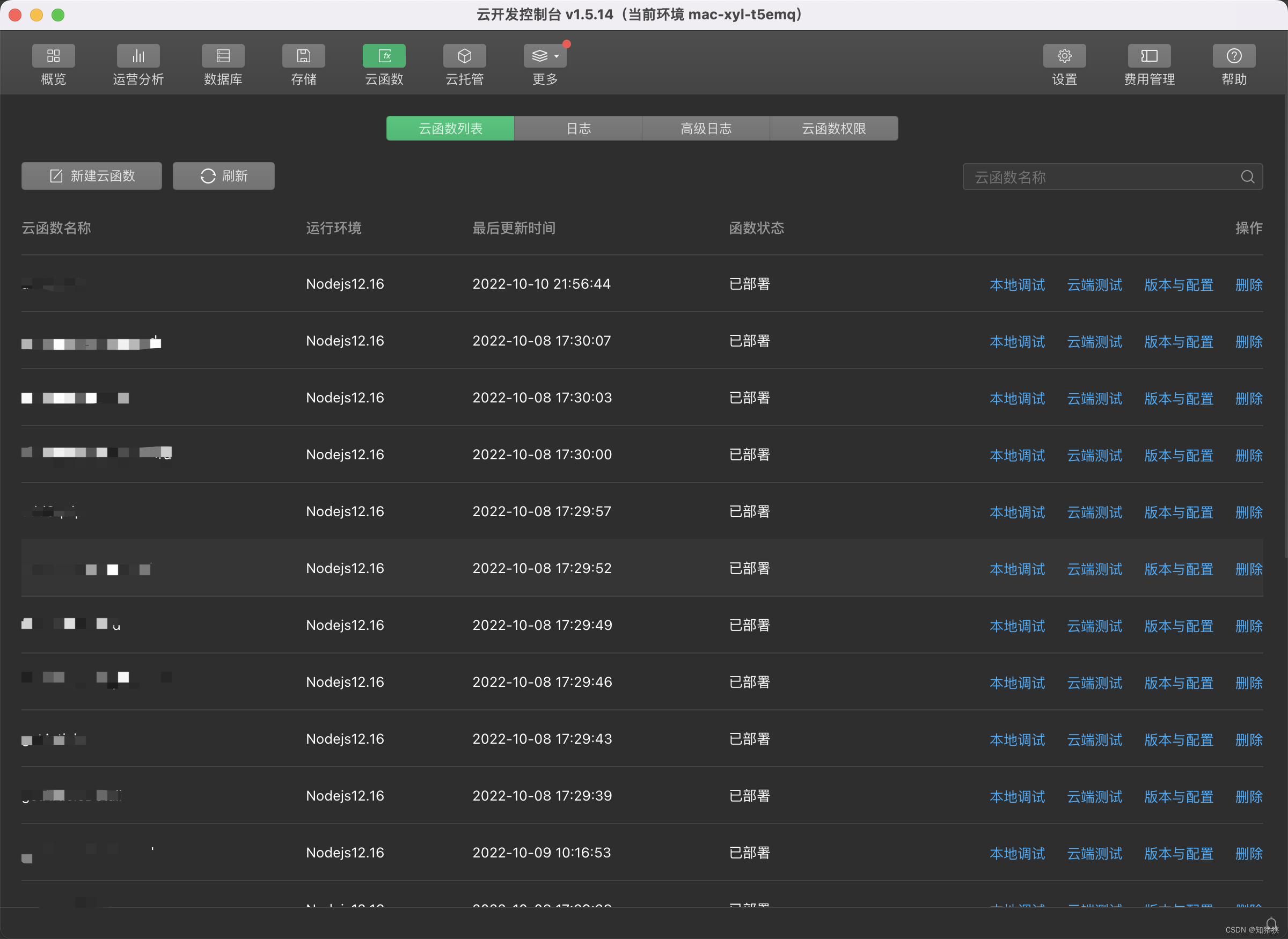Click 云端测试 for the 10:16:53 row
This screenshot has height=939, width=1288.
(x=1094, y=853)
